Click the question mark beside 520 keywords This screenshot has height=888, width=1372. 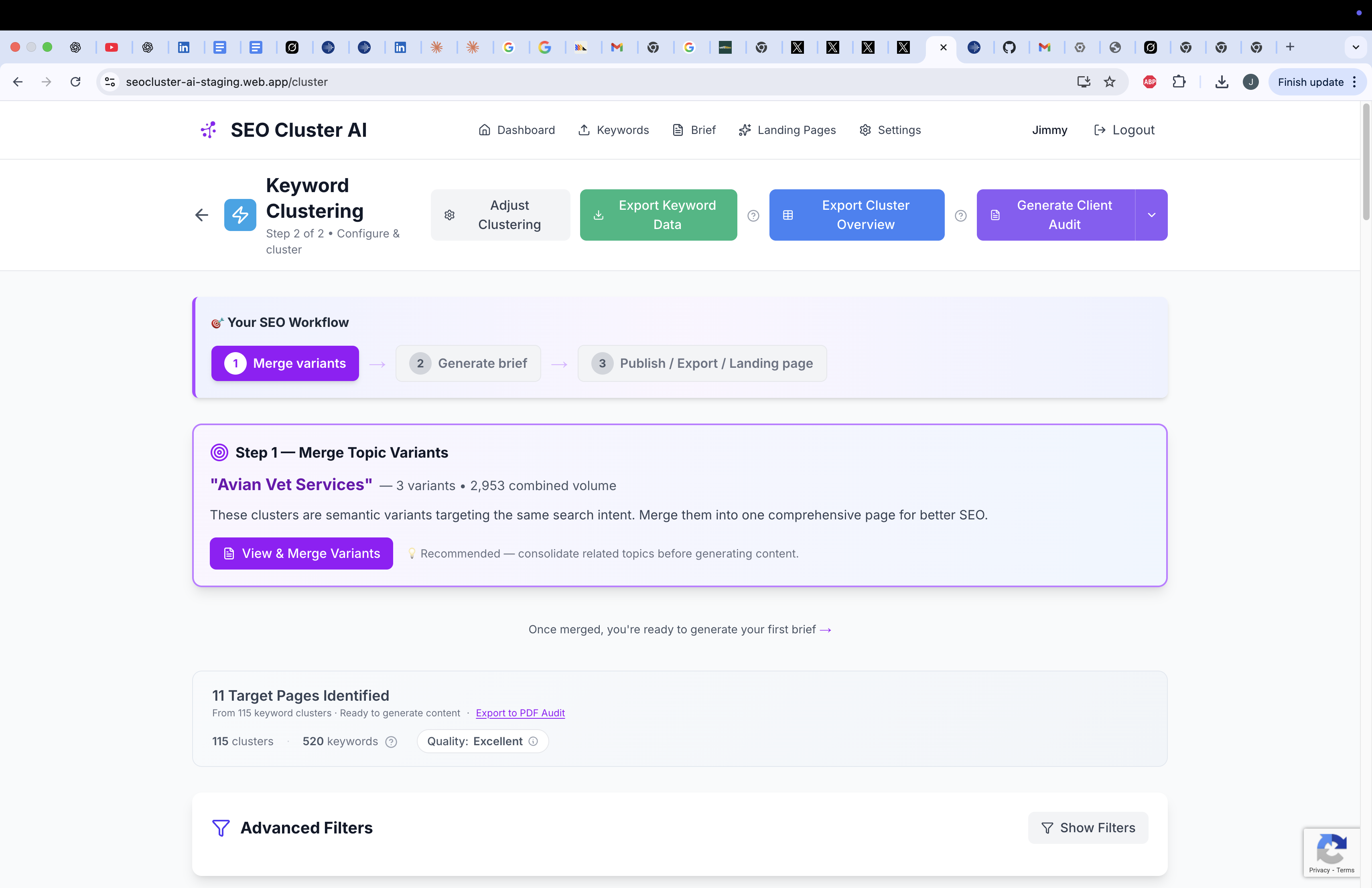(x=392, y=742)
